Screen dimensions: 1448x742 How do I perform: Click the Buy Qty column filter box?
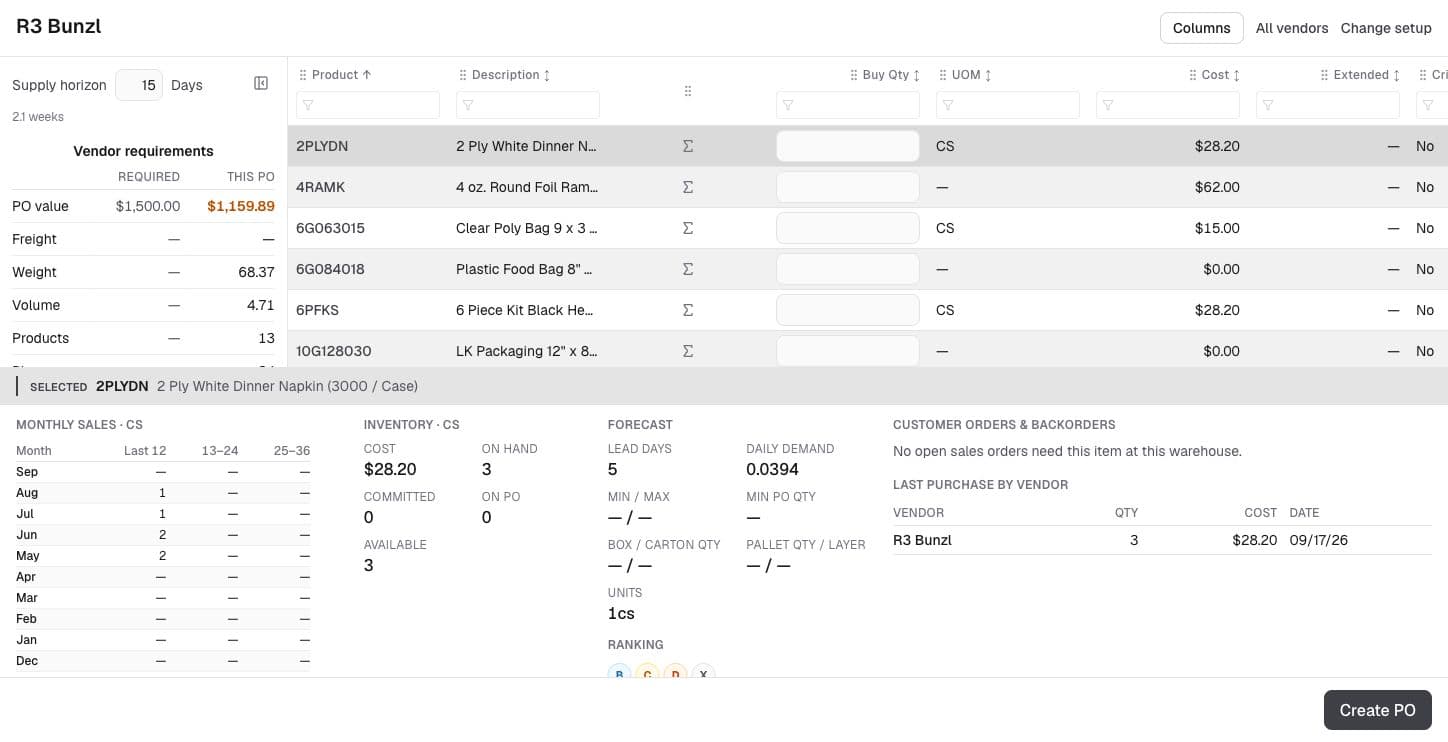pyautogui.click(x=848, y=105)
